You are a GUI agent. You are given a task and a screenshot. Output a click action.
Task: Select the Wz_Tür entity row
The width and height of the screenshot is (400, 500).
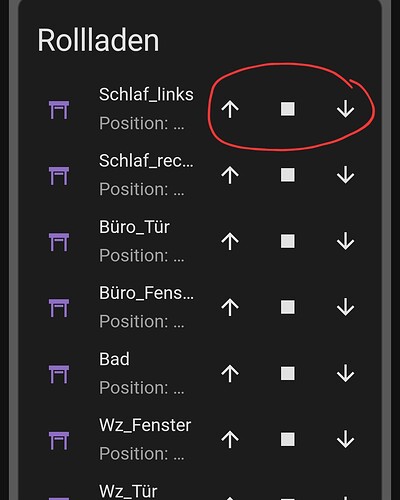click(200, 492)
